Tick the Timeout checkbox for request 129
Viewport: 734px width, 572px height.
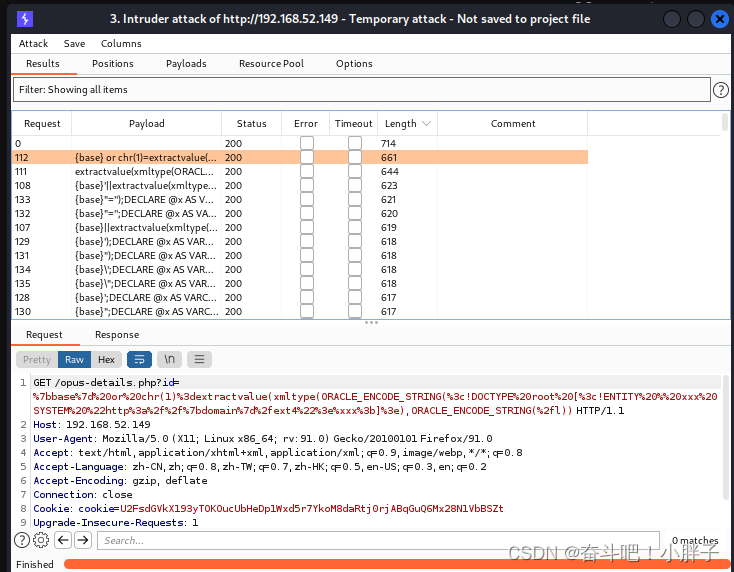click(x=355, y=242)
